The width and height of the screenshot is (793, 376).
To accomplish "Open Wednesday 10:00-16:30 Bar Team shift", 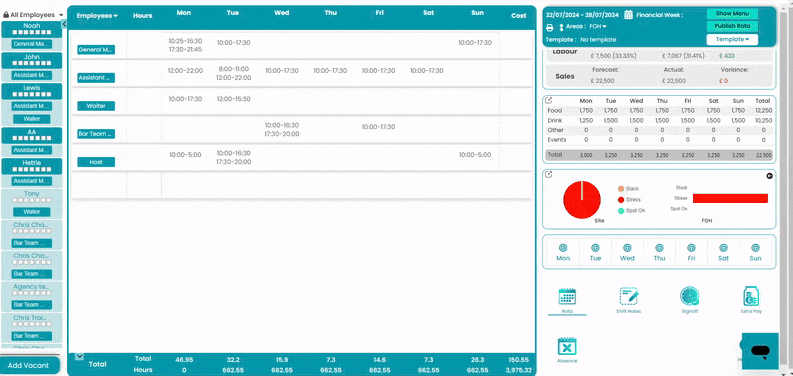I will click(x=282, y=125).
